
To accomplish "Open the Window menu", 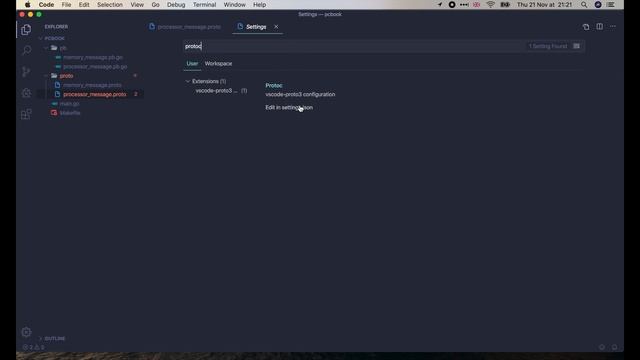I will tap(234, 5).
